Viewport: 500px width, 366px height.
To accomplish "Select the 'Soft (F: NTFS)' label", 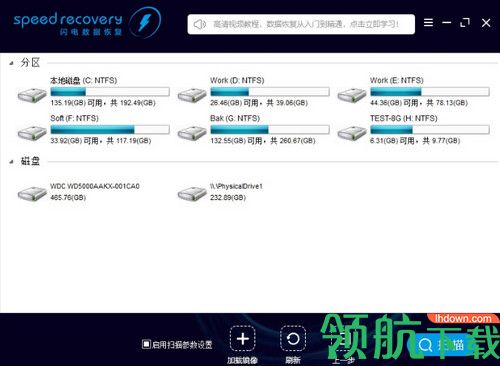I will point(74,118).
